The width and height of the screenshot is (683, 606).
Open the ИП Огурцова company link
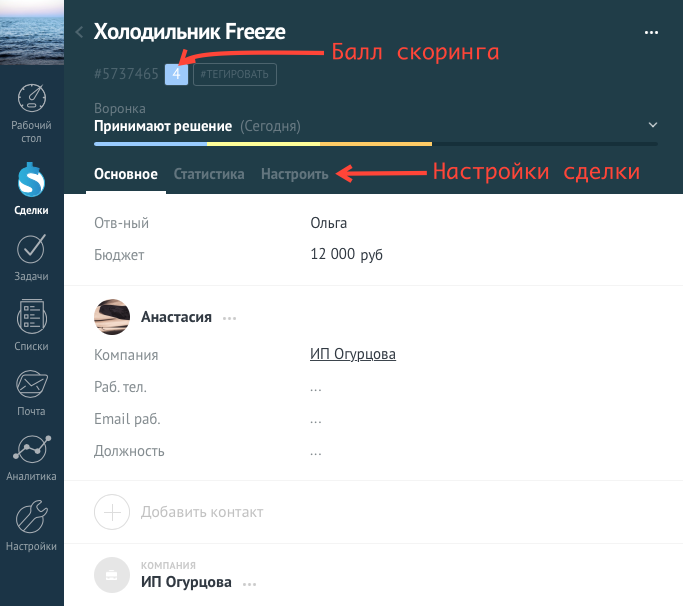coord(353,354)
